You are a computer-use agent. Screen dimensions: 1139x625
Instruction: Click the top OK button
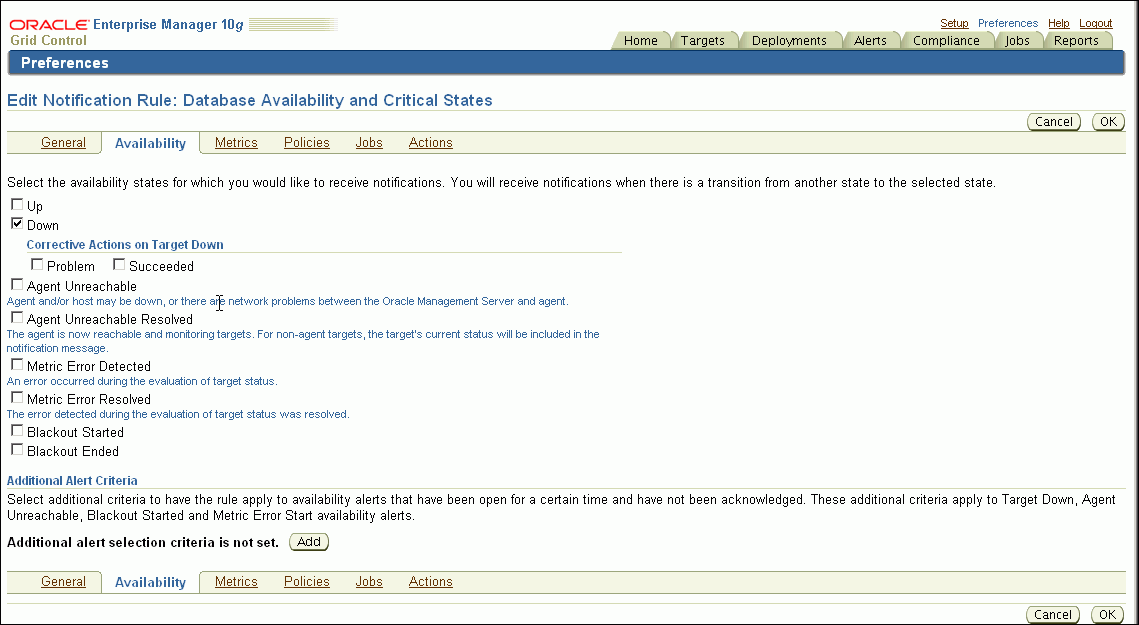pyautogui.click(x=1108, y=121)
